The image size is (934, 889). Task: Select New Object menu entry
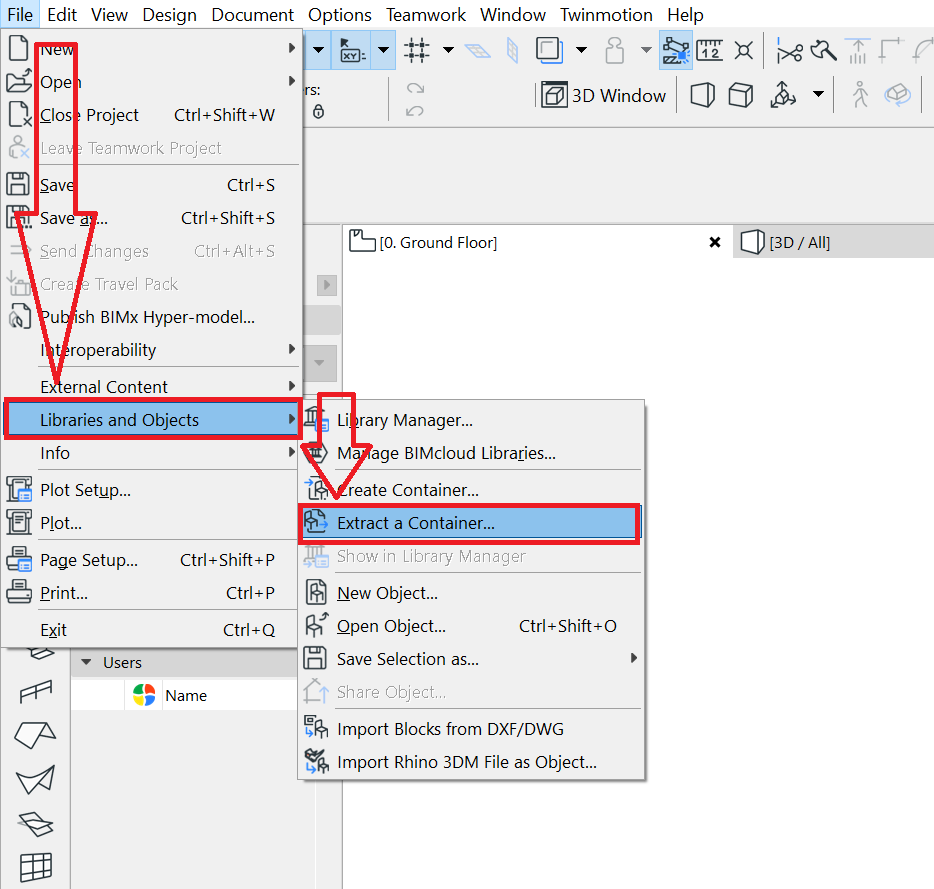[x=471, y=593]
